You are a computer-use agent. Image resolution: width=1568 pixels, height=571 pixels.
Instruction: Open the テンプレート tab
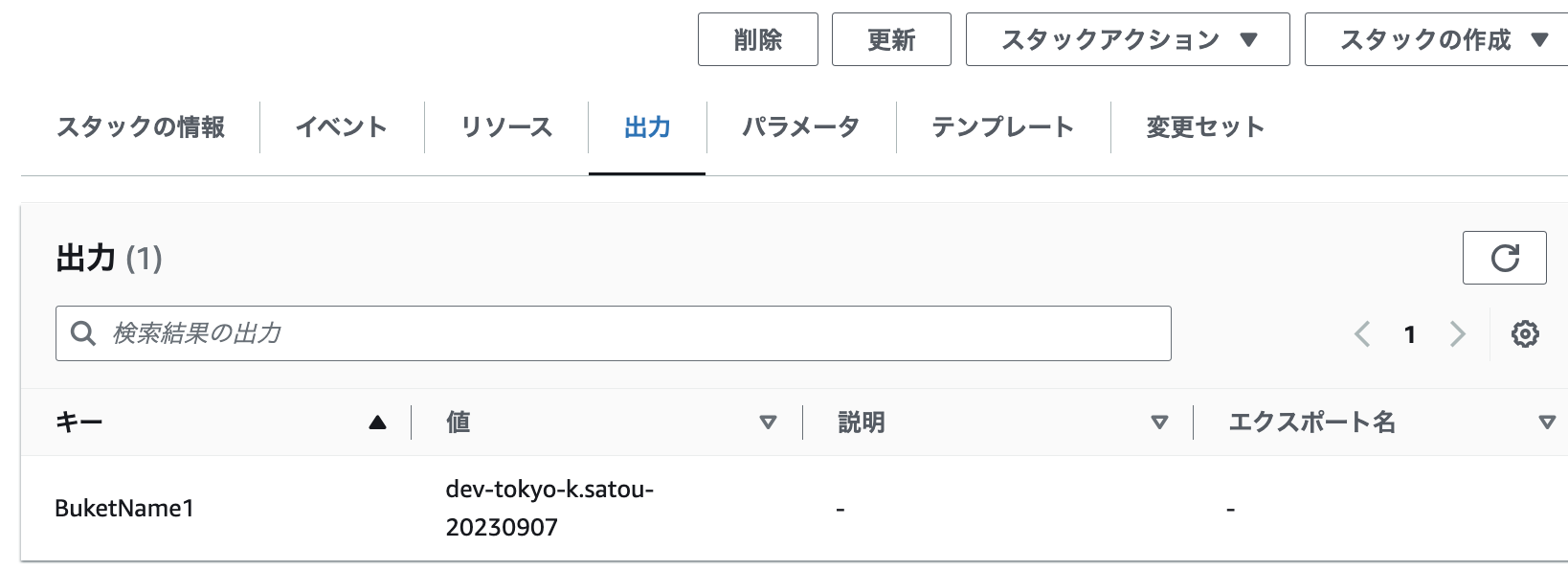pos(1003,126)
